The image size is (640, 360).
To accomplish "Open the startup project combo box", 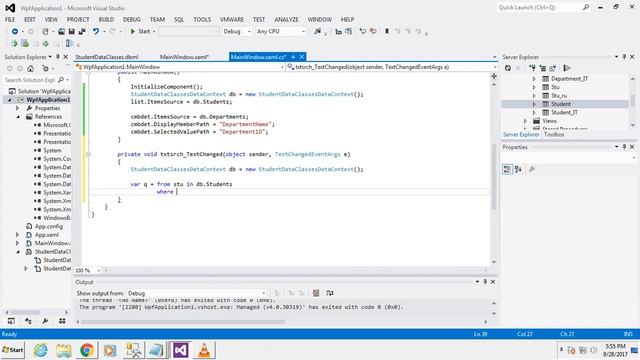I will point(188,31).
